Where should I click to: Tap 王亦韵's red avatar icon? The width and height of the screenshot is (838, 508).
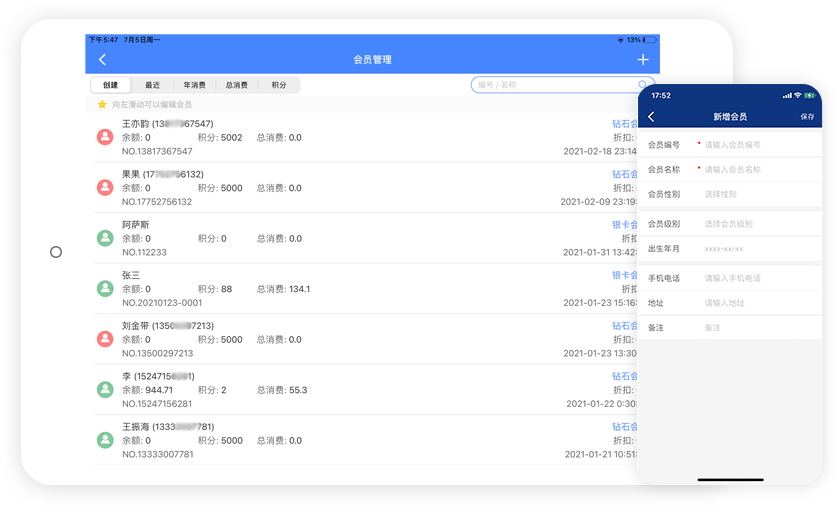[x=105, y=137]
